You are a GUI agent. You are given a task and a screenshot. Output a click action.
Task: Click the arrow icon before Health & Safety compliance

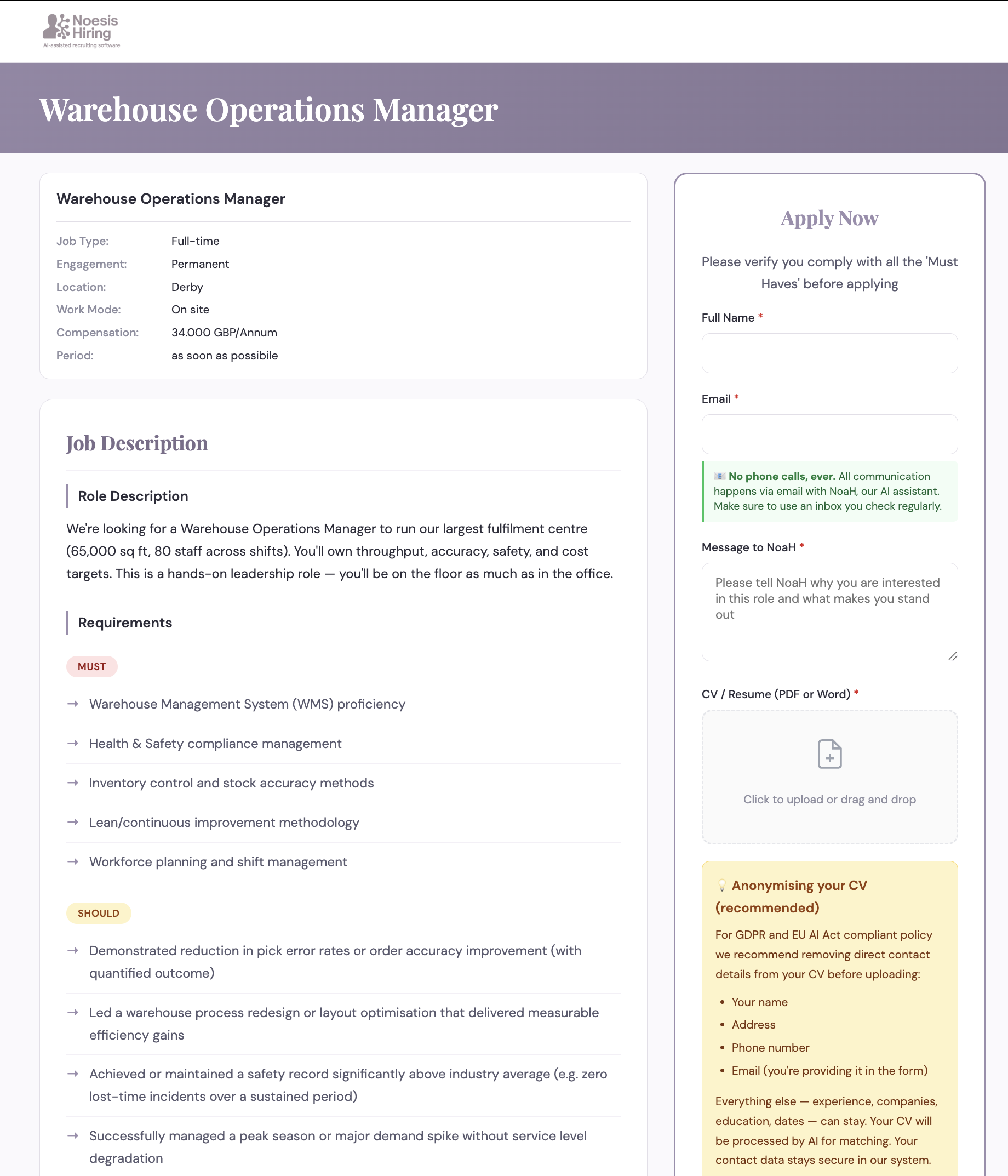pyautogui.click(x=73, y=743)
